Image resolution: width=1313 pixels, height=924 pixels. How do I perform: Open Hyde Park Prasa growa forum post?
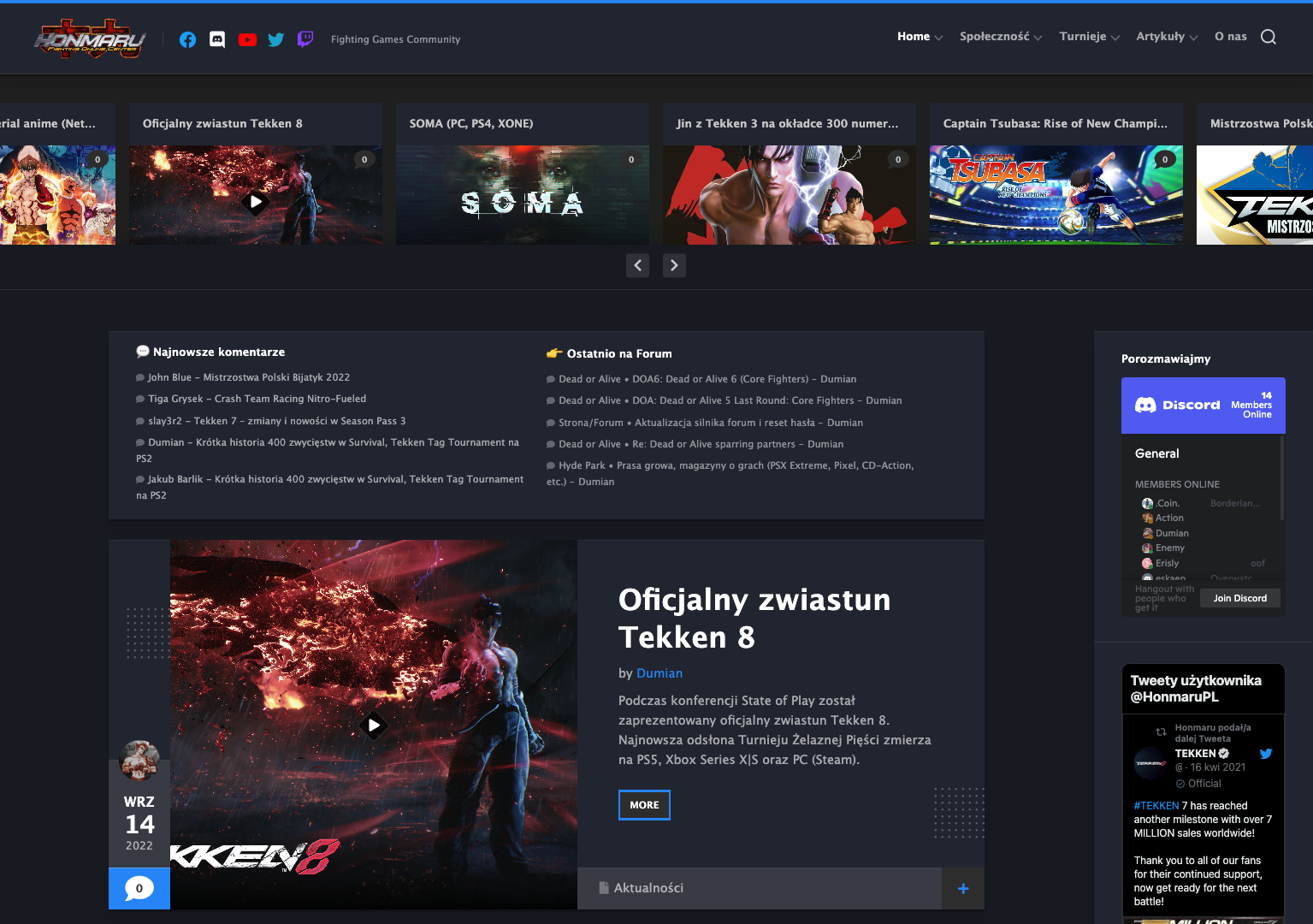pyautogui.click(x=730, y=473)
